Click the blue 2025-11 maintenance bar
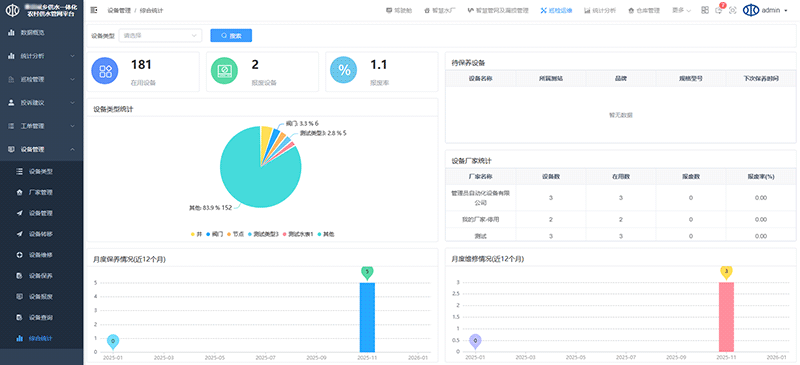The image size is (800, 365). click(x=367, y=317)
